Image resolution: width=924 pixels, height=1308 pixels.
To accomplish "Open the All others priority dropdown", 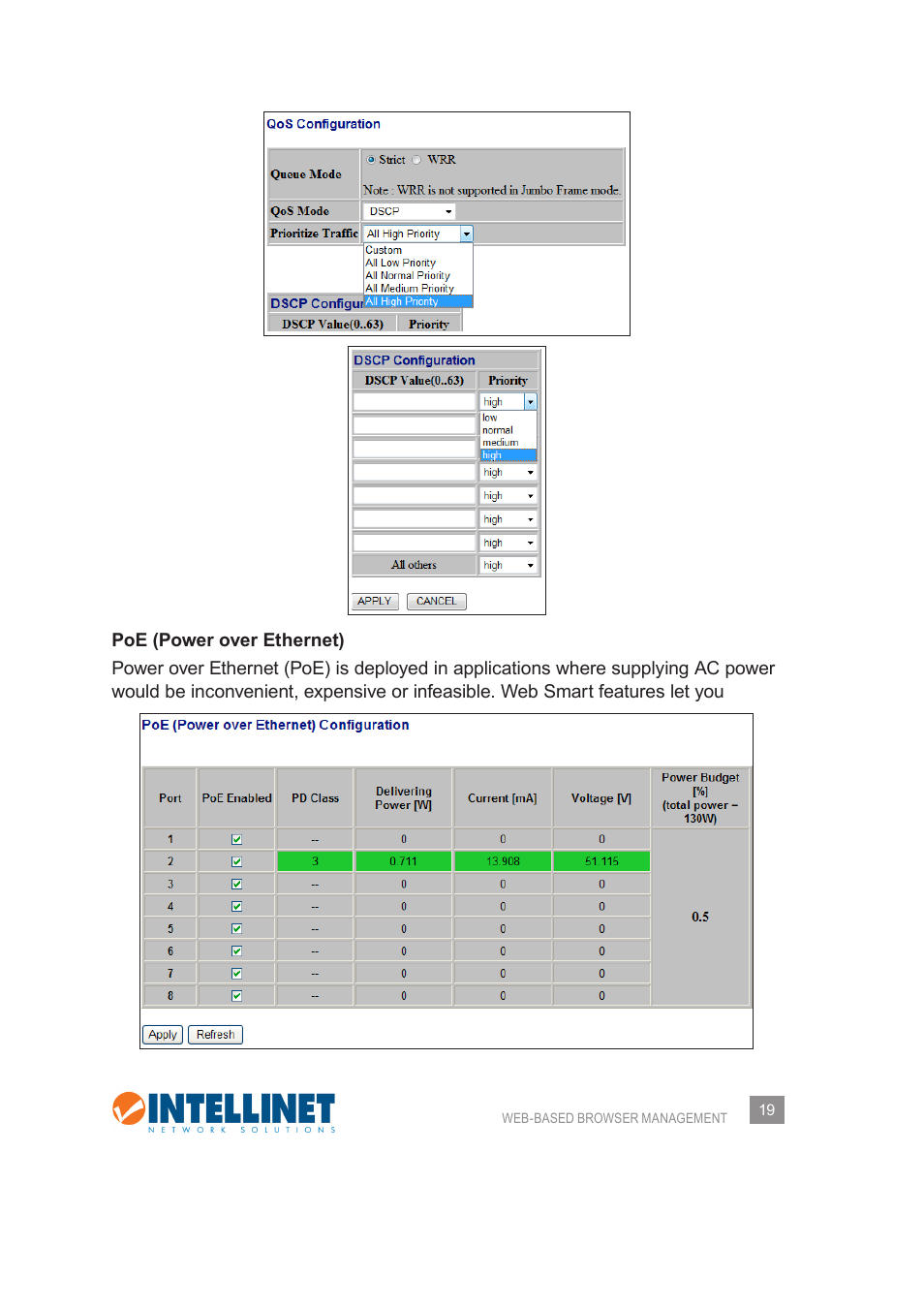I will tap(508, 566).
